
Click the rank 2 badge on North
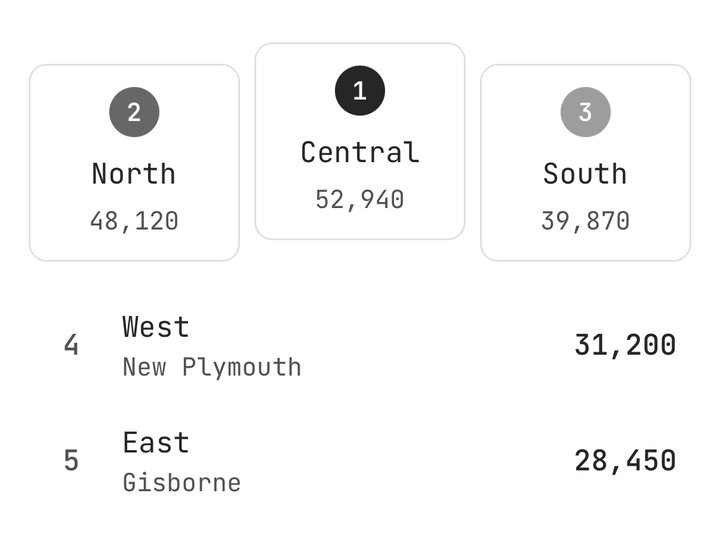[134, 112]
